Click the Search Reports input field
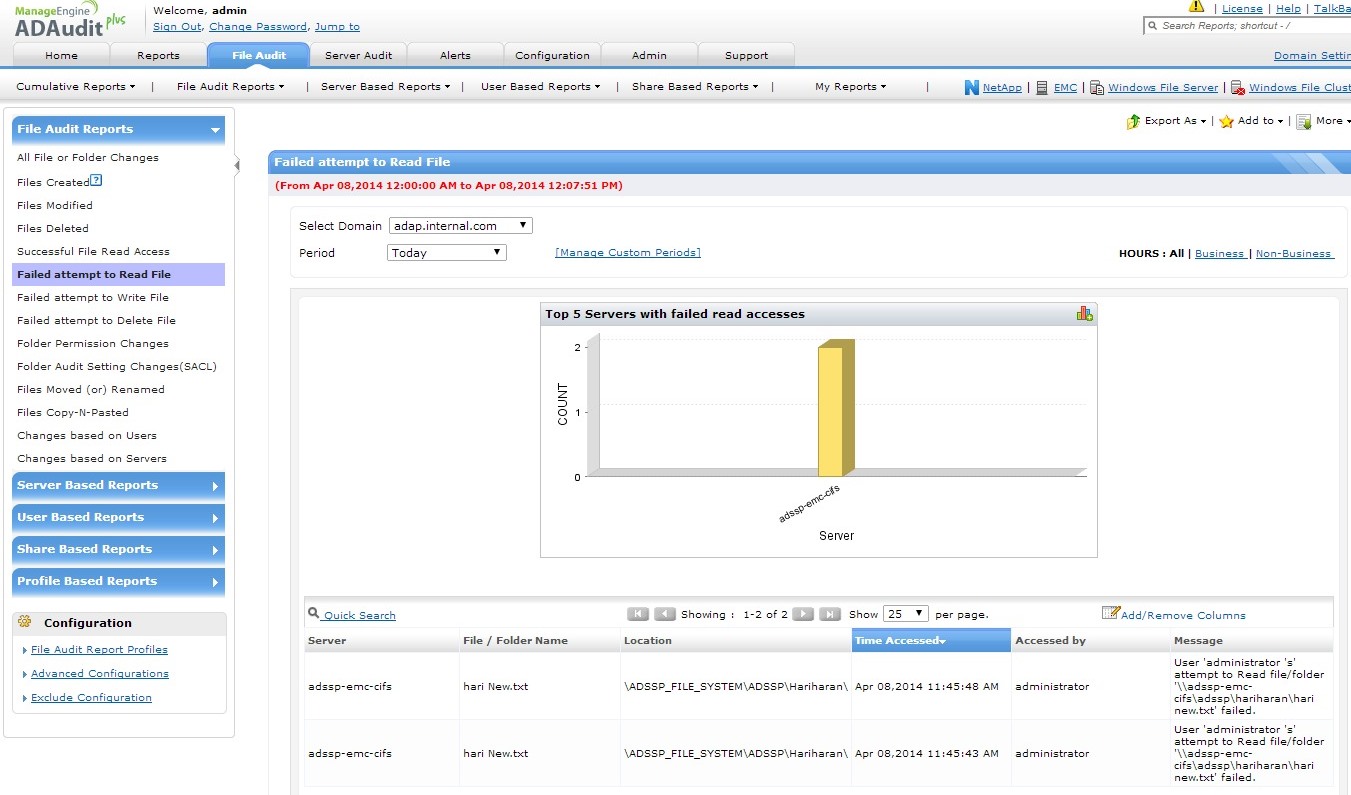Screen dimensions: 1351x795 pos(1250,26)
